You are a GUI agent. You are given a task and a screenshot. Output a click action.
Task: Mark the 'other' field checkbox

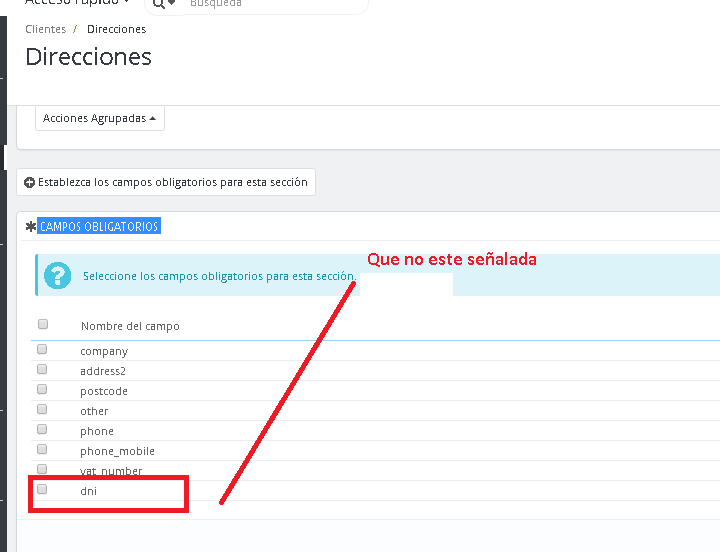[x=42, y=410]
